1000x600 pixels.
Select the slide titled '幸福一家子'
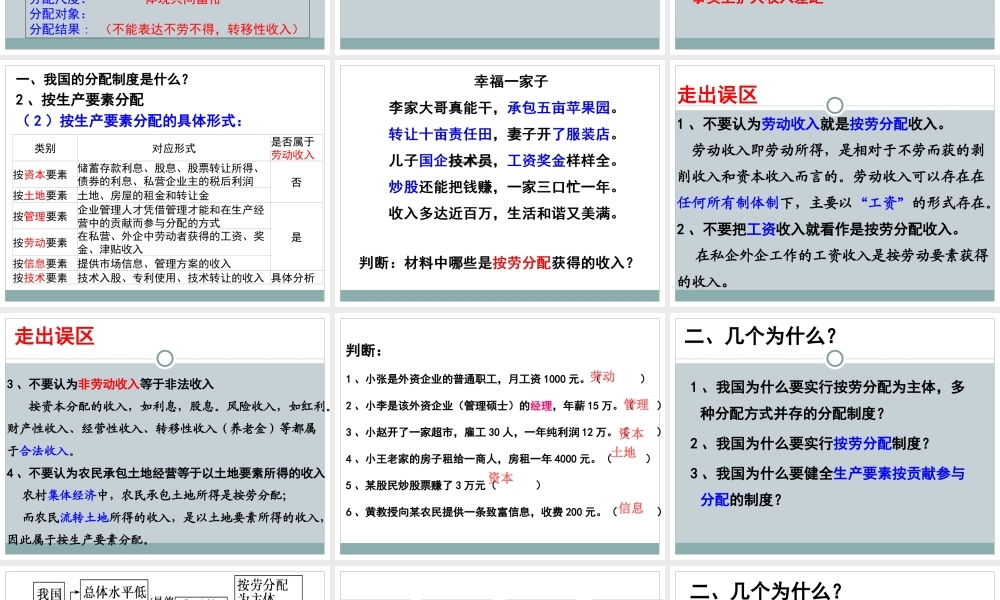click(x=499, y=183)
